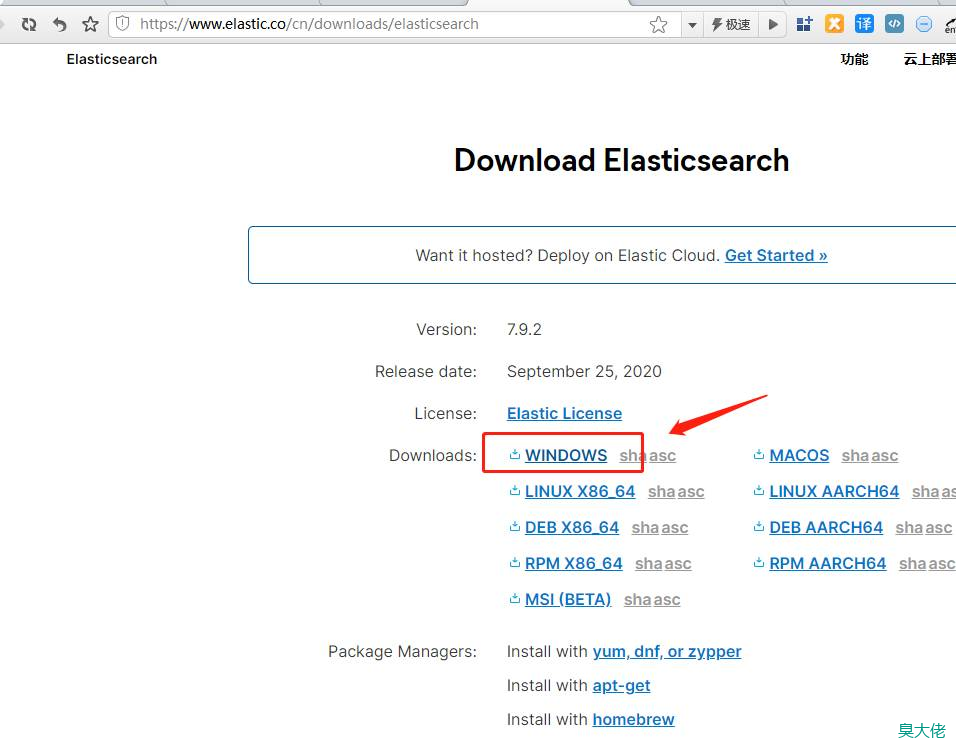Open the sha checksum for DEB AARCH64
Screen dimensions: 956x749
(909, 528)
